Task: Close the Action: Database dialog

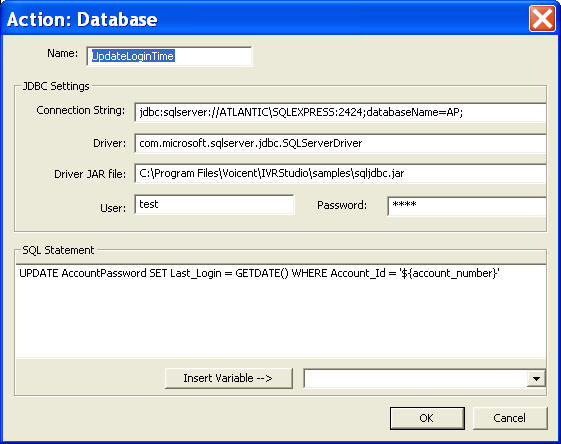Action: click(542, 19)
